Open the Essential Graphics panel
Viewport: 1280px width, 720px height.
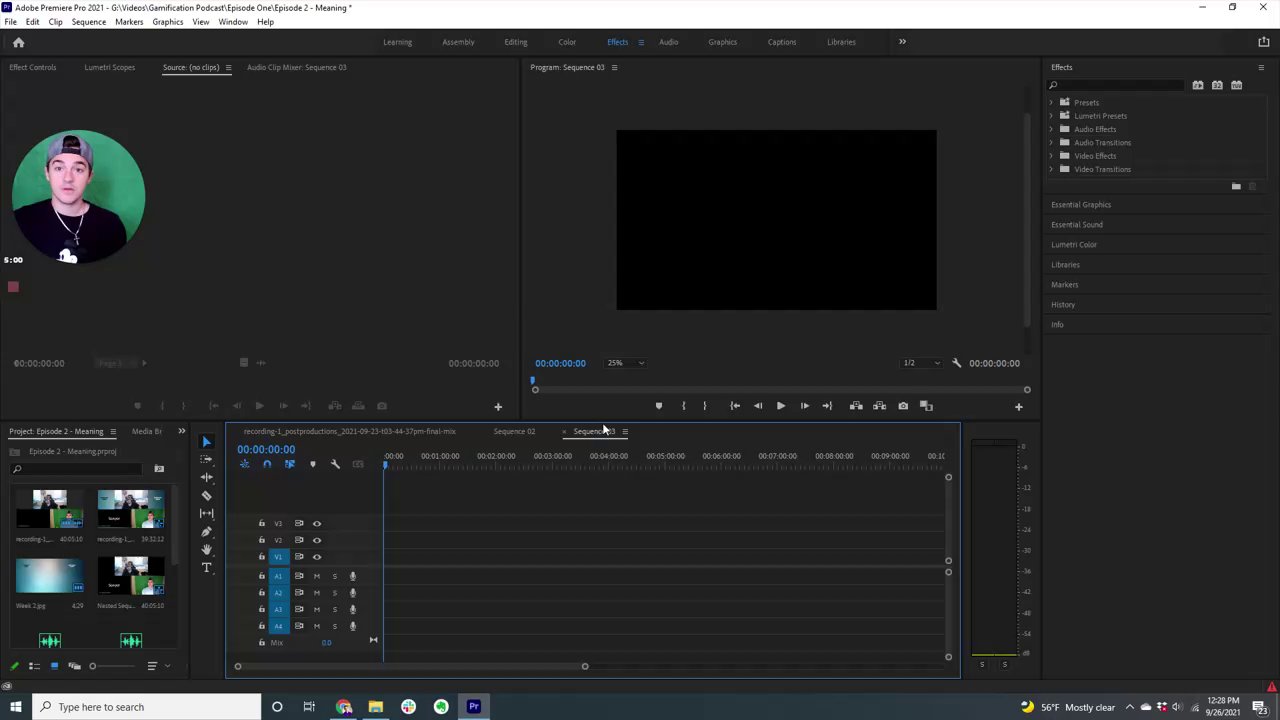[x=1081, y=205]
